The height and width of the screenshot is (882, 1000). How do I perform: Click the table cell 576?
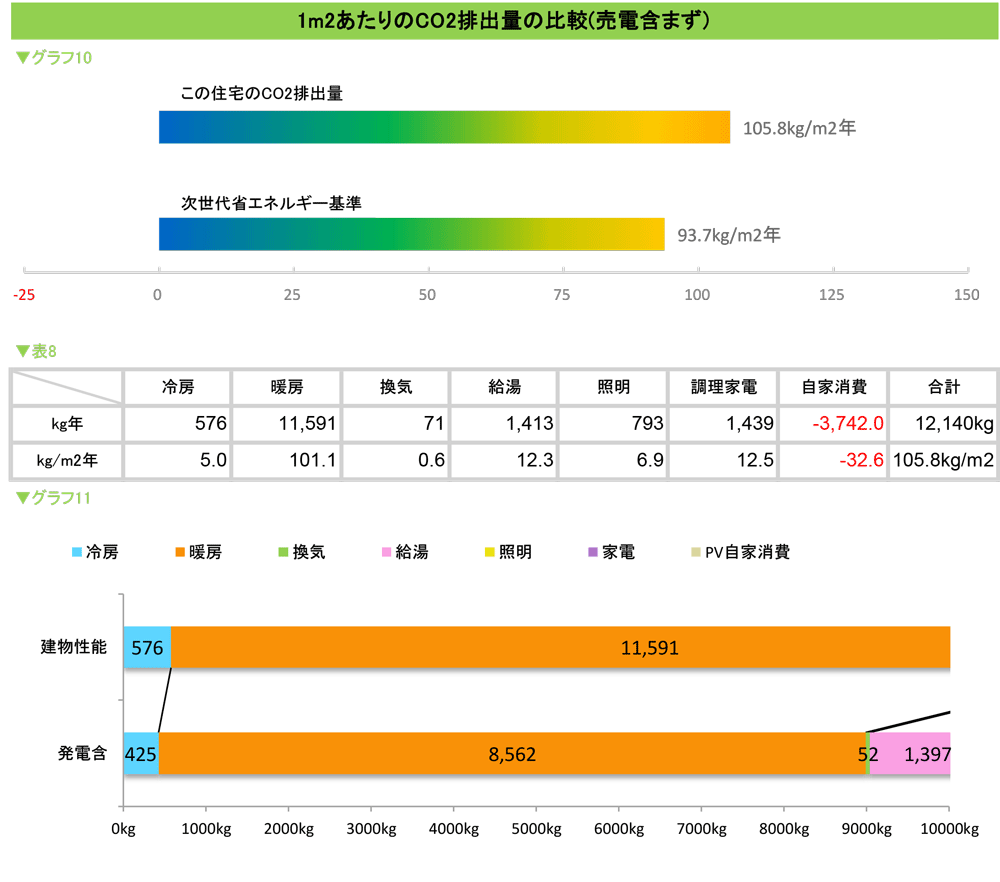coord(177,424)
